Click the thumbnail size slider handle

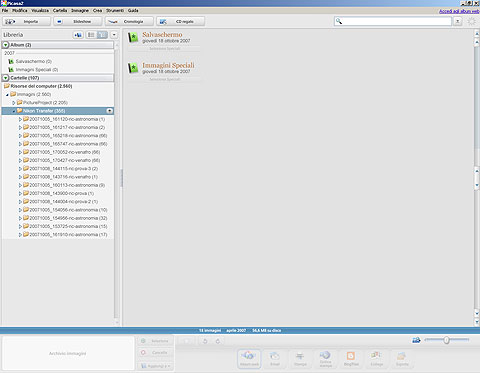[x=446, y=340]
